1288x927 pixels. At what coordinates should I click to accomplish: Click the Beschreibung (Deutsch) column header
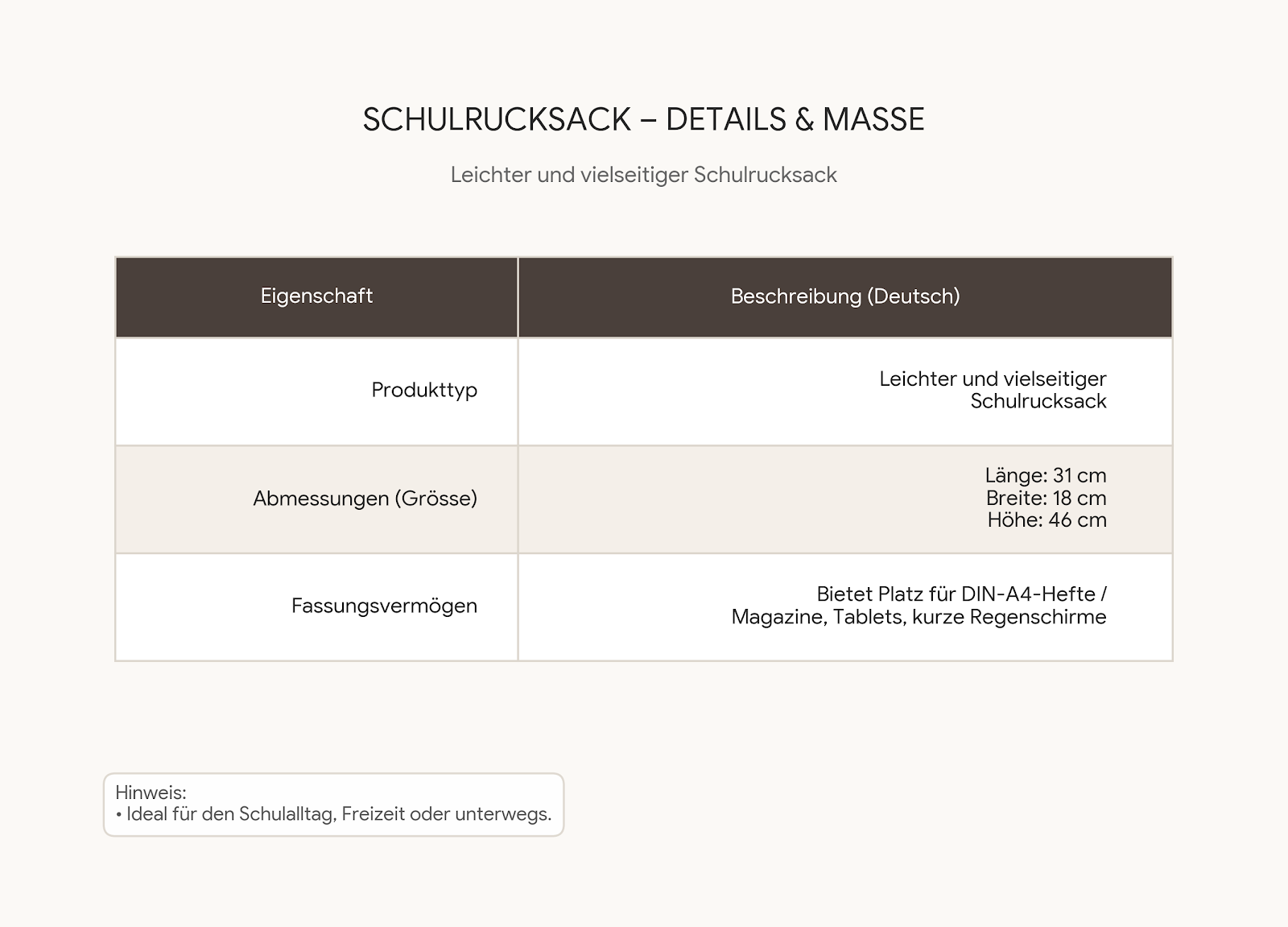[x=845, y=296]
